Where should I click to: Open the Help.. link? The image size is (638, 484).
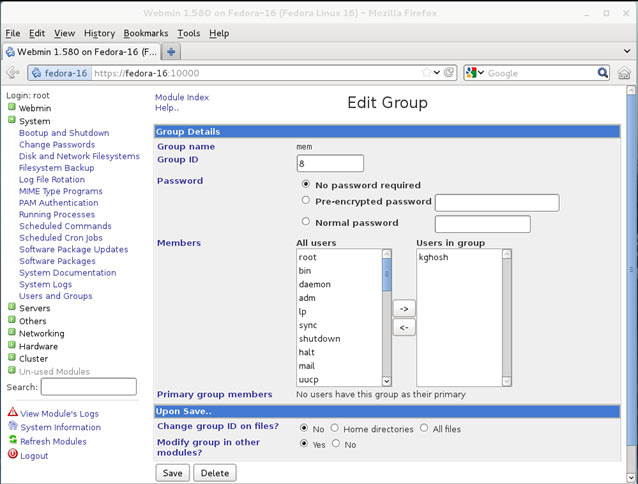(x=167, y=108)
